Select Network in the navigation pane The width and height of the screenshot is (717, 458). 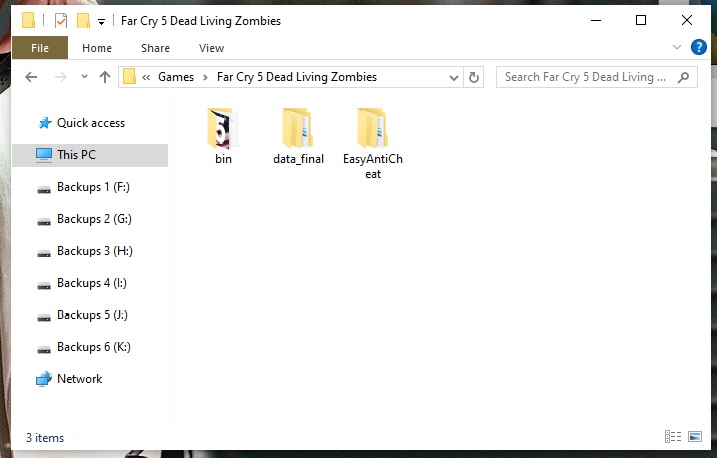91,379
